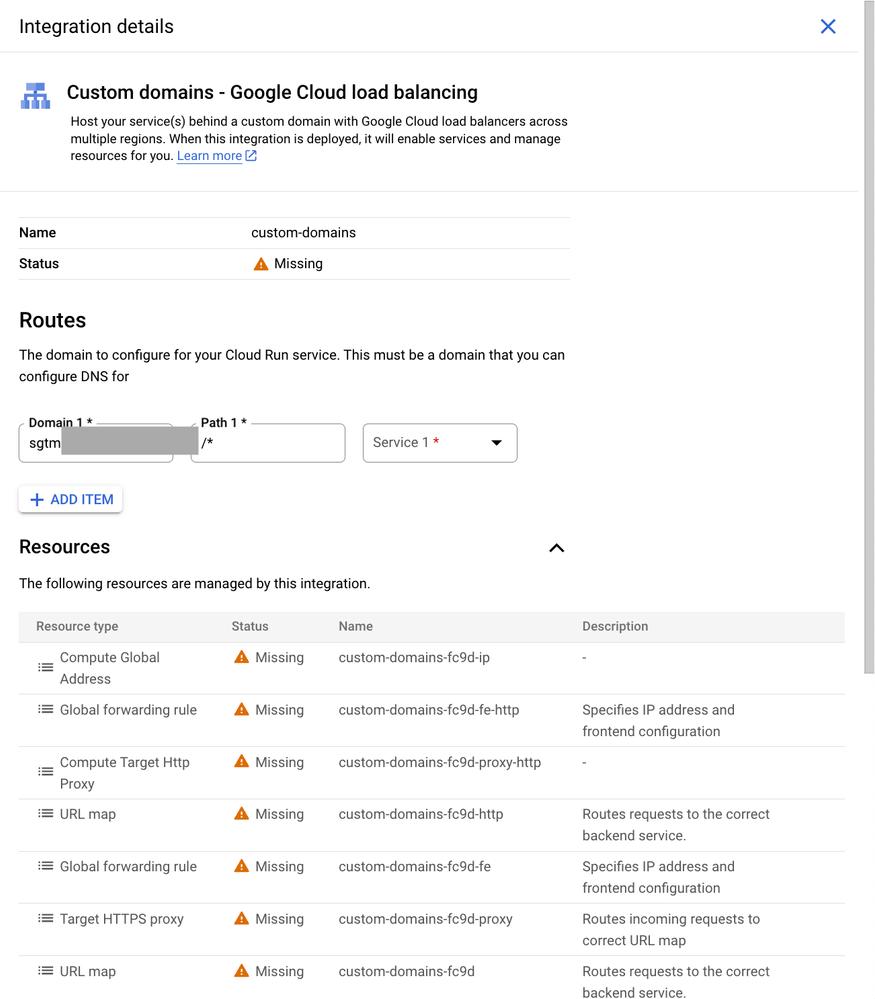
Task: Click list icon for custom-domains-fc9d-http URL map
Action: [x=45, y=814]
